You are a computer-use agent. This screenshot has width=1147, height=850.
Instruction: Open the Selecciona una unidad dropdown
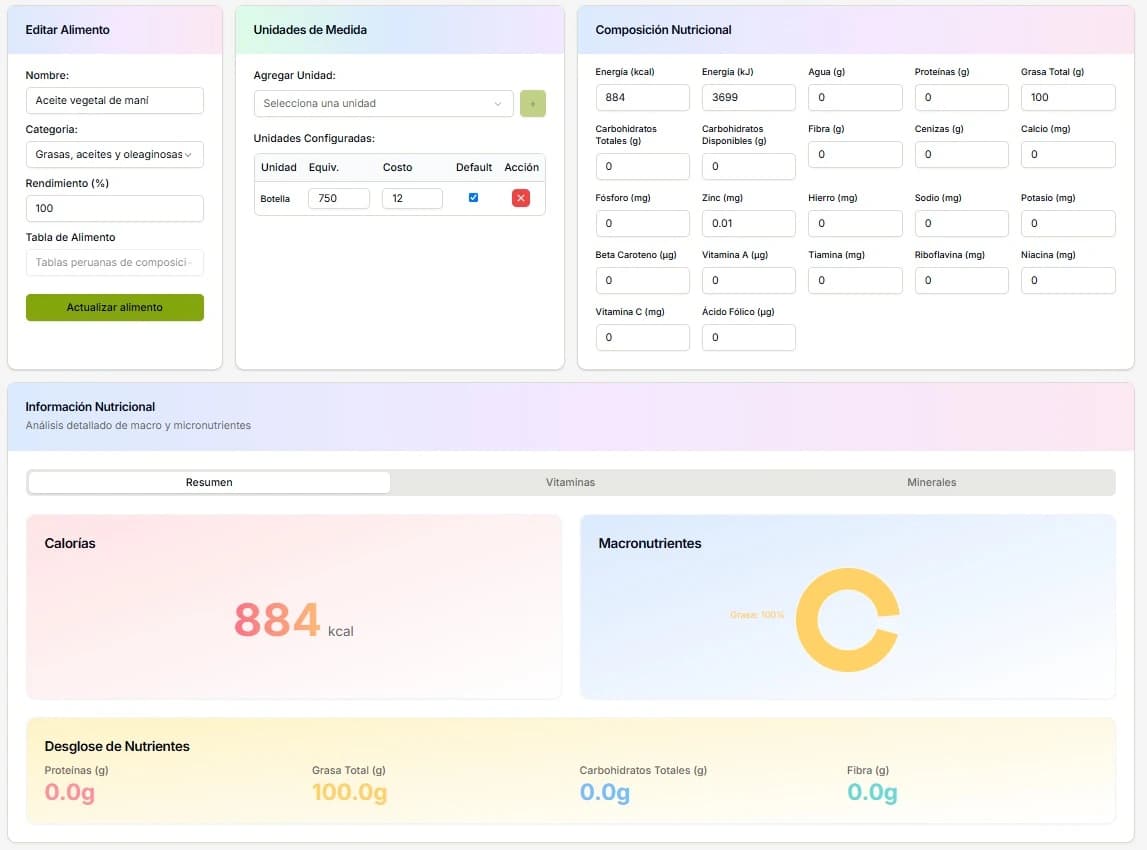[383, 104]
